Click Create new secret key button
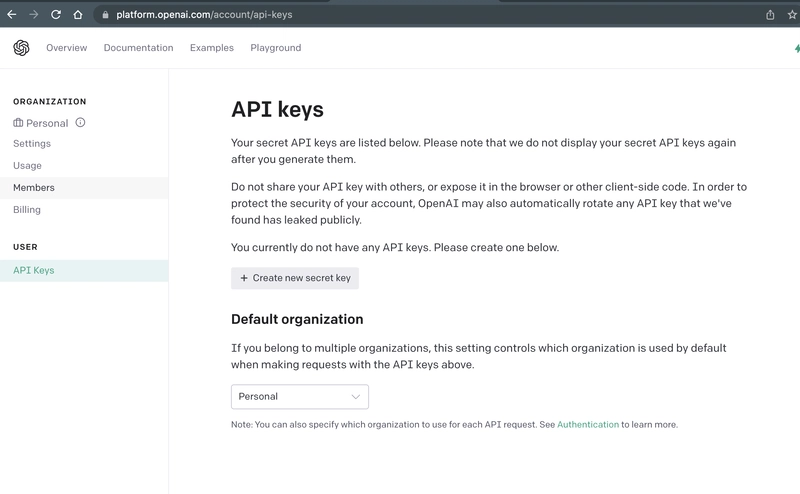 (295, 278)
